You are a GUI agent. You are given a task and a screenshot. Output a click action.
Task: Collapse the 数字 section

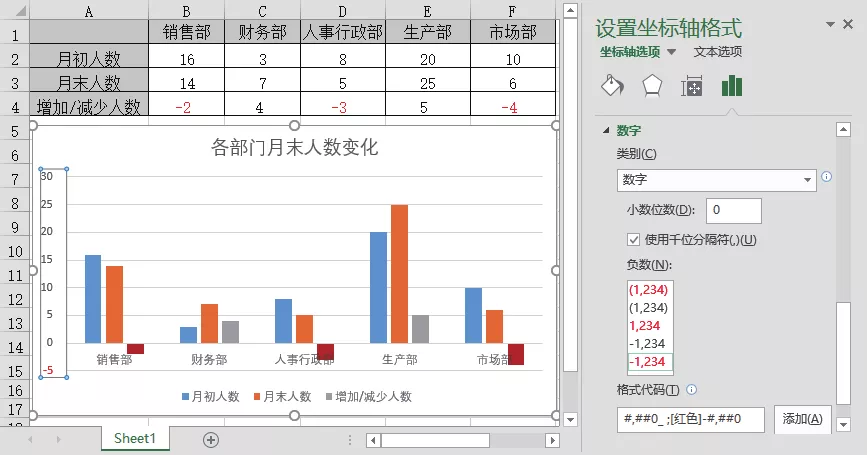pyautogui.click(x=606, y=130)
